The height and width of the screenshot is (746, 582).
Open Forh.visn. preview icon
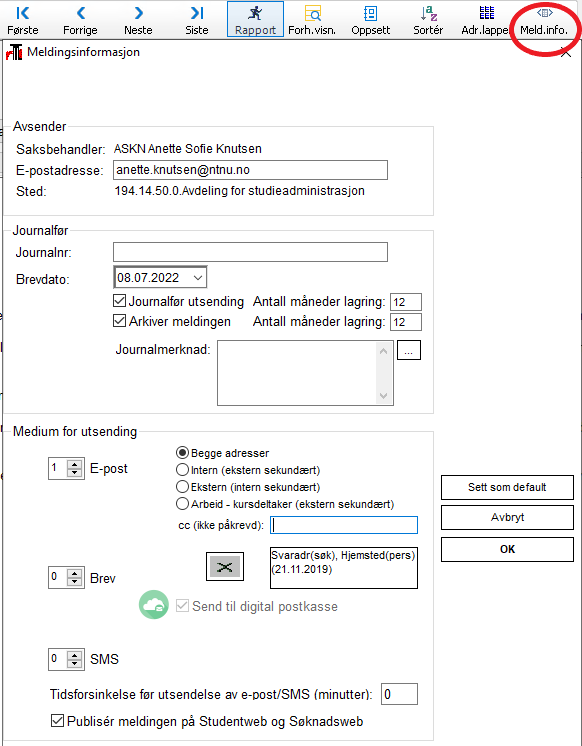[x=313, y=13]
